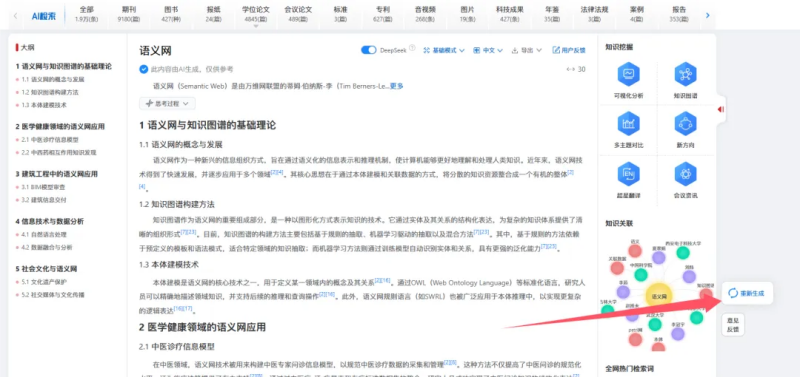The height and width of the screenshot is (377, 800).
Task: Select the 会议论文 conference papers tab
Action: point(298,14)
